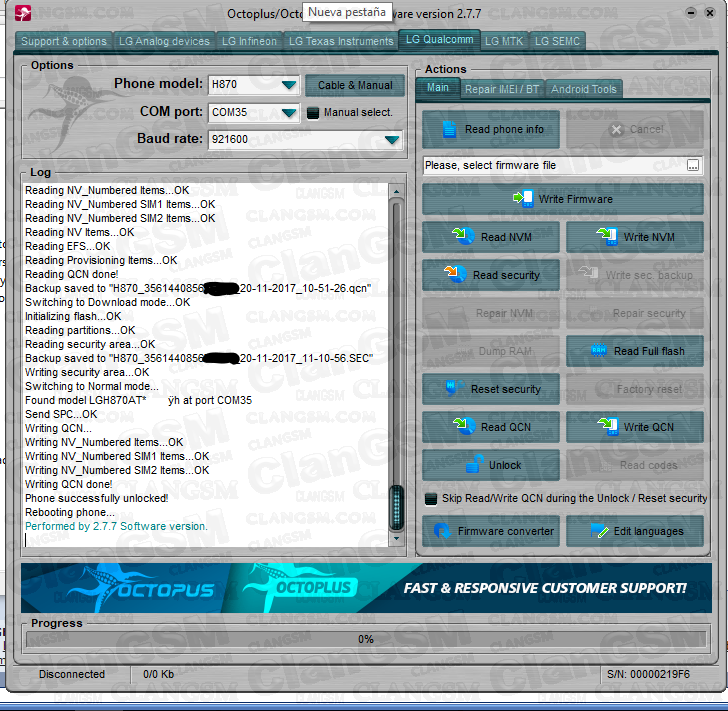The image size is (728, 711).
Task: Click the Read phone info document icon
Action: [449, 129]
